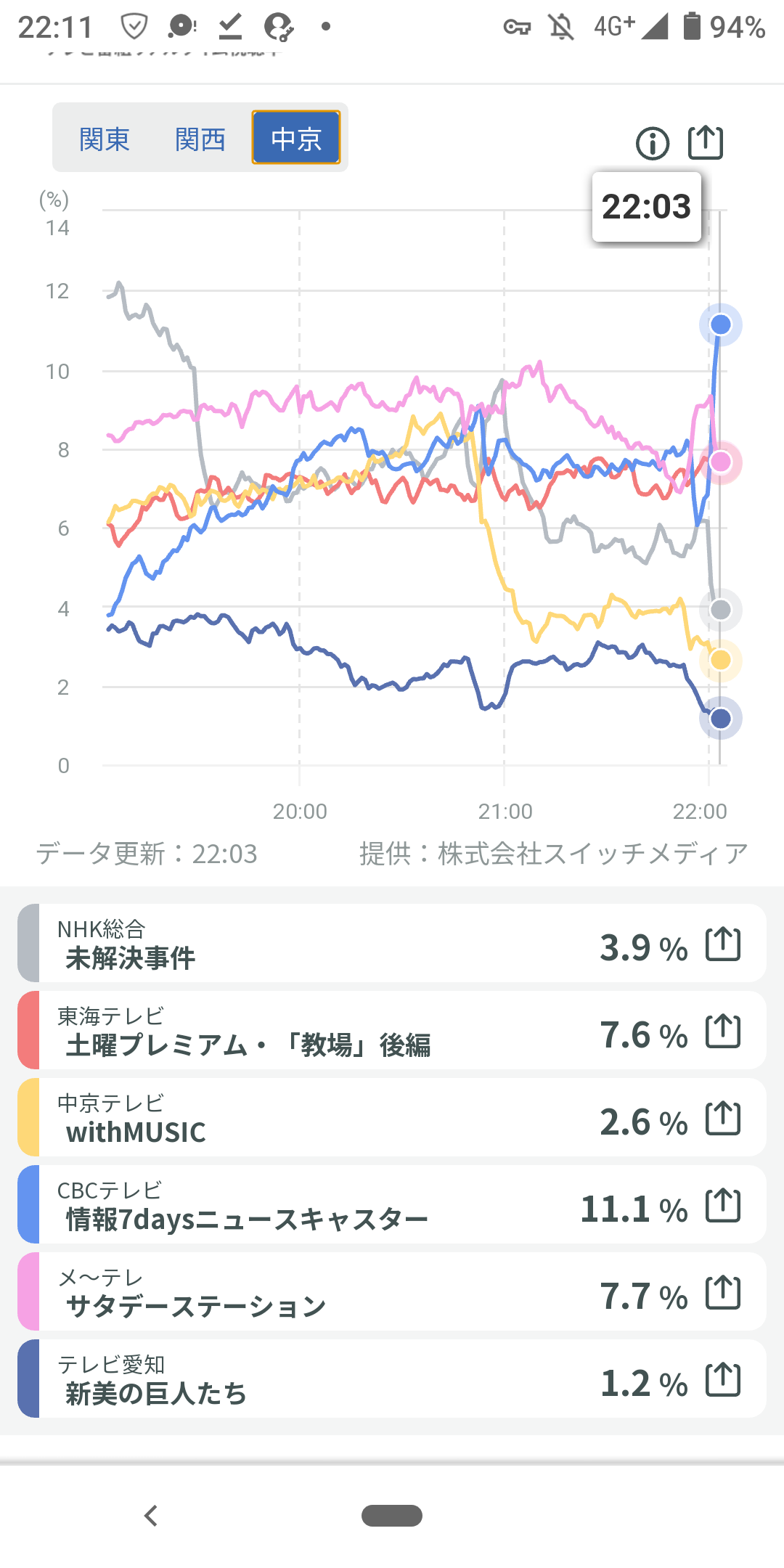Share the 中京テレビ withMUSIC rating

(x=723, y=1119)
